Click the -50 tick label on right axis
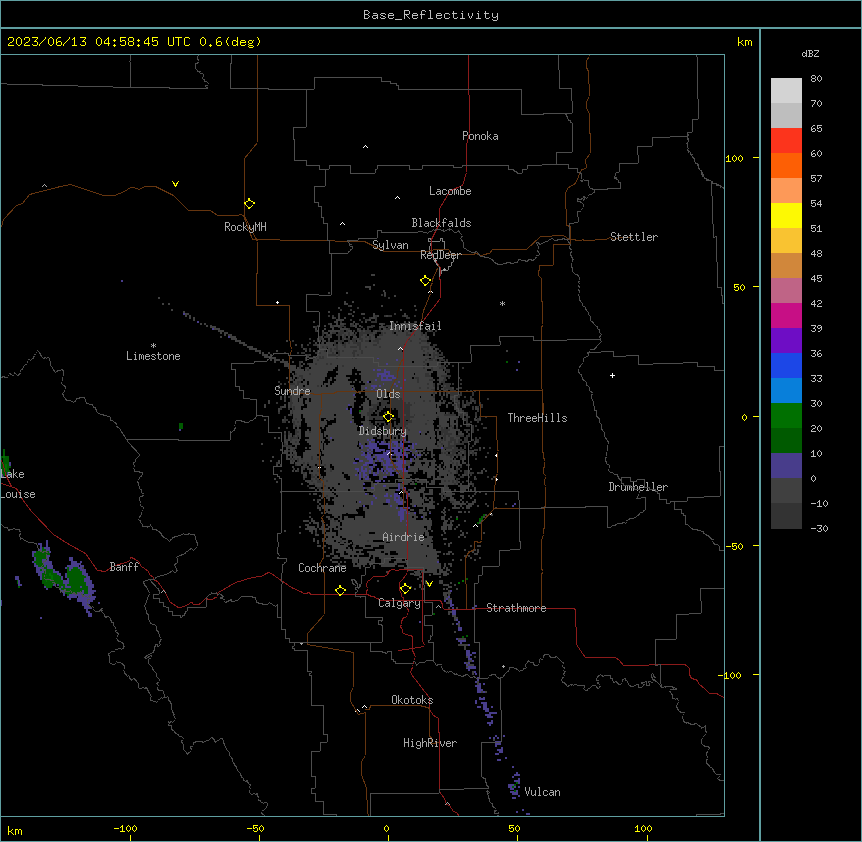 click(x=734, y=546)
